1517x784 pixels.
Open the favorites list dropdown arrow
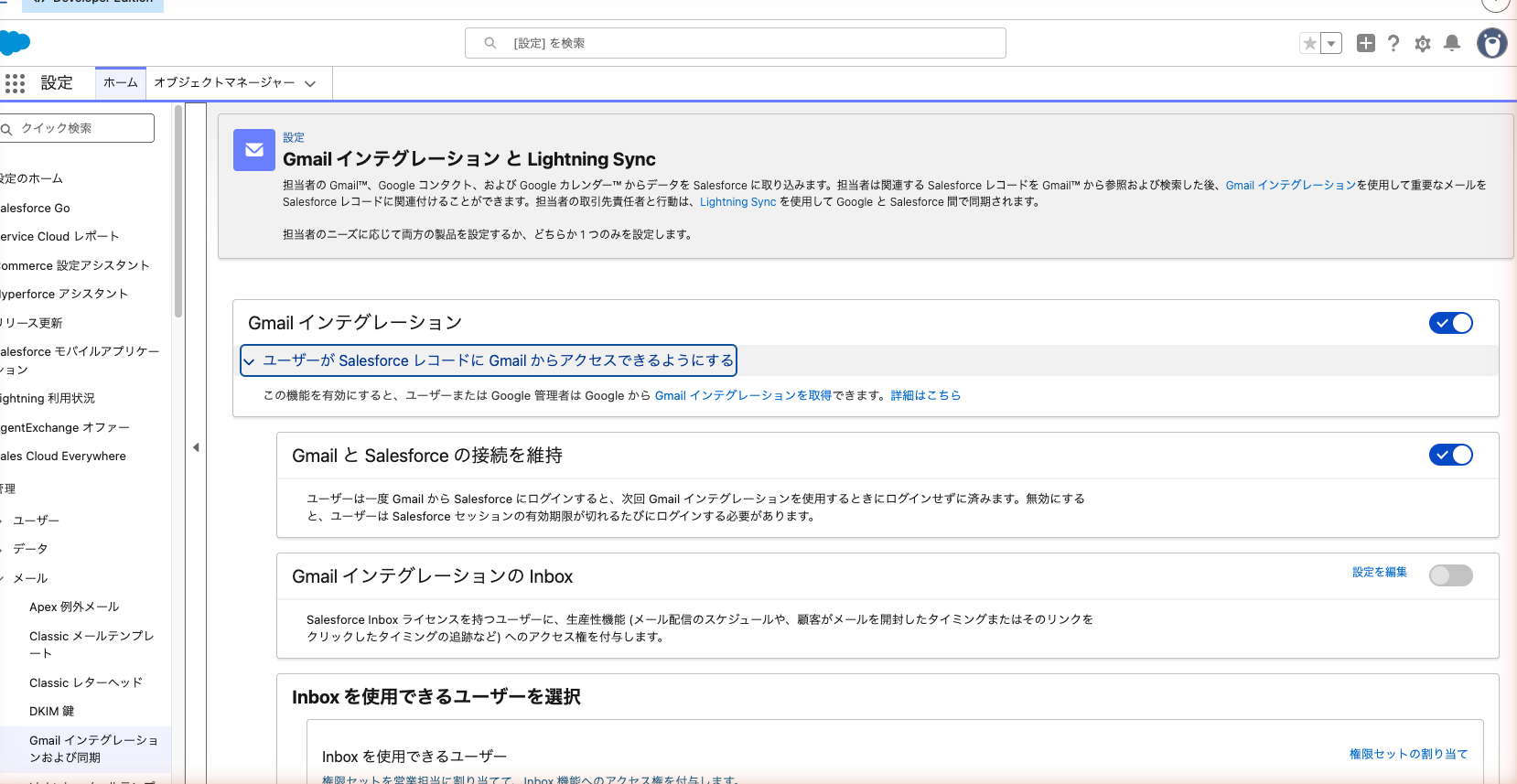pyautogui.click(x=1331, y=43)
